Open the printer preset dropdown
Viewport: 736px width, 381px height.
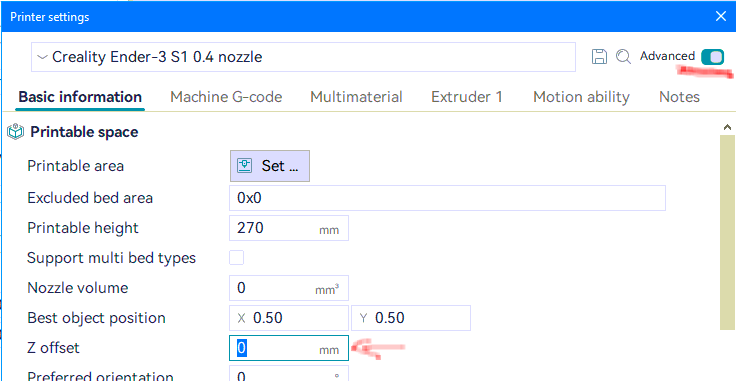[x=303, y=57]
